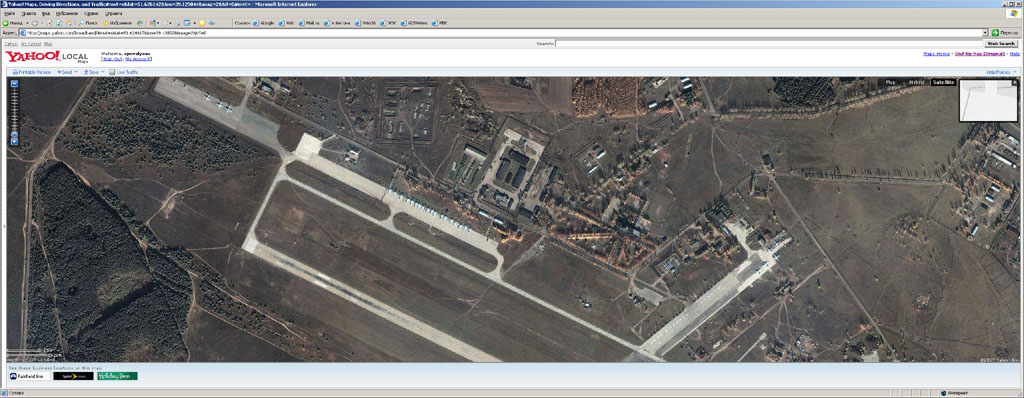The image size is (1024, 398).
Task: Click the zoom in plus button on map
Action: (x=14, y=142)
